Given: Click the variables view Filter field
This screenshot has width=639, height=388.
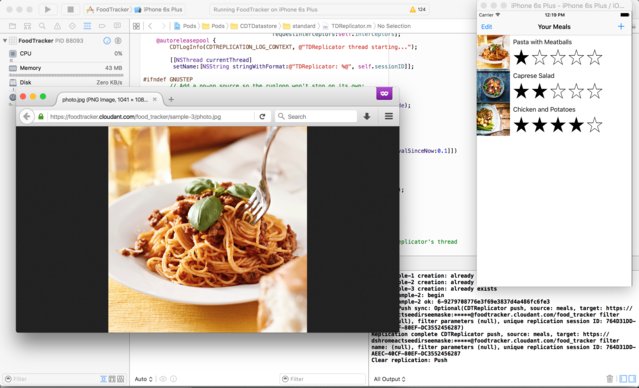Looking at the screenshot, I should (323, 379).
